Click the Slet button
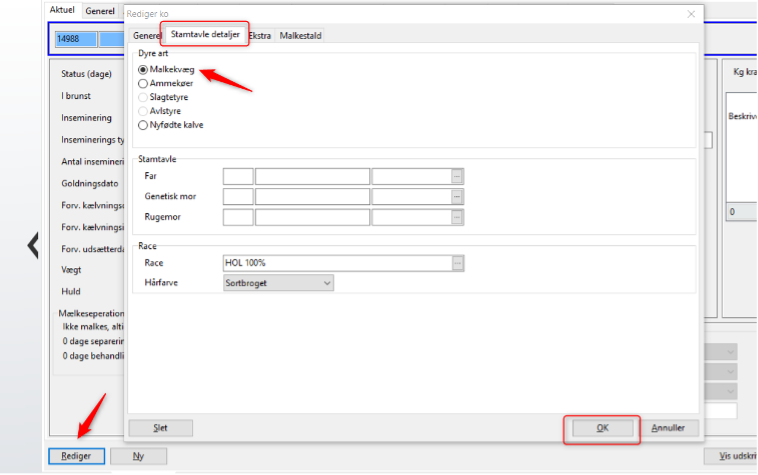 click(160, 428)
